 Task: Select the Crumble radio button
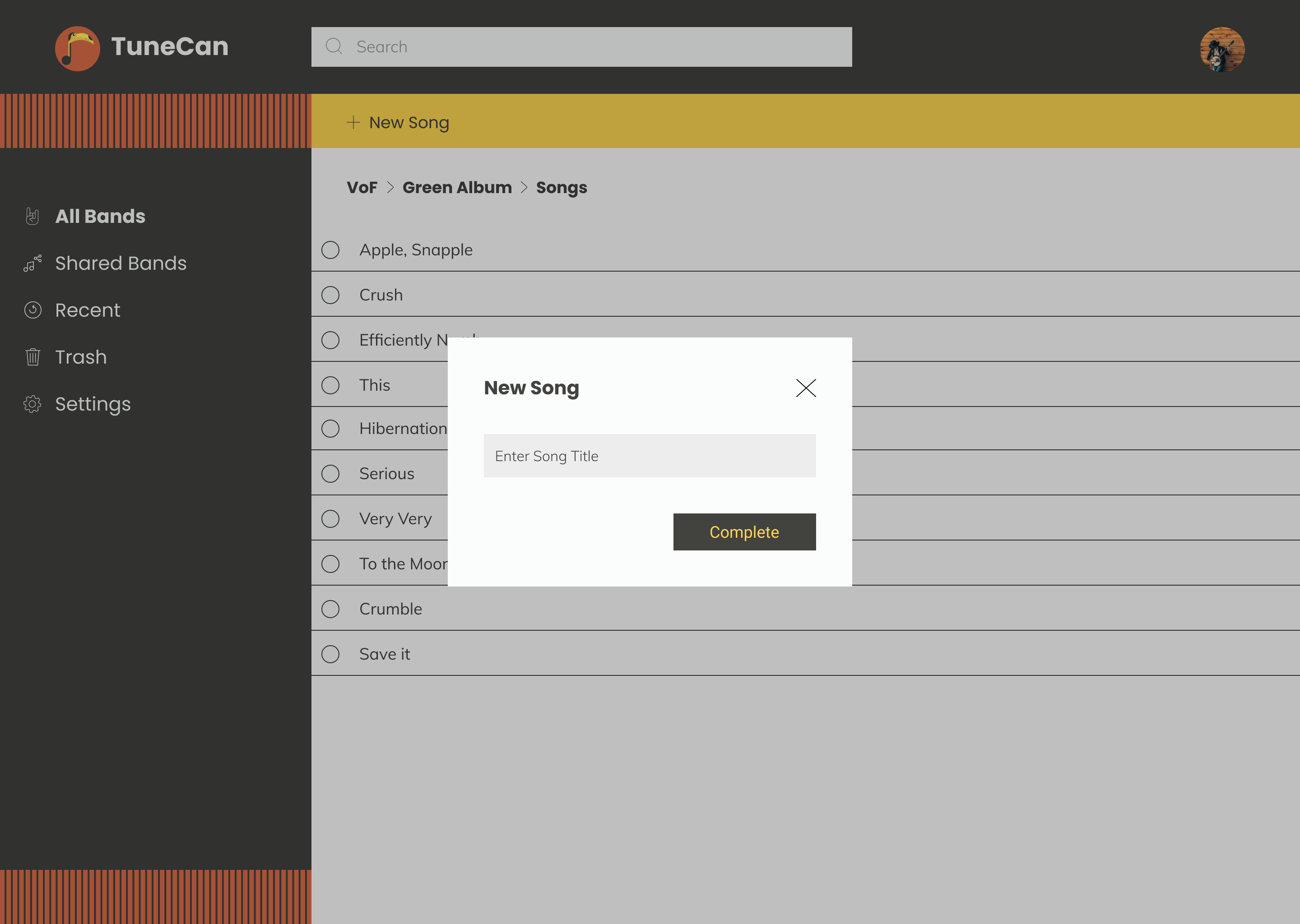point(330,609)
